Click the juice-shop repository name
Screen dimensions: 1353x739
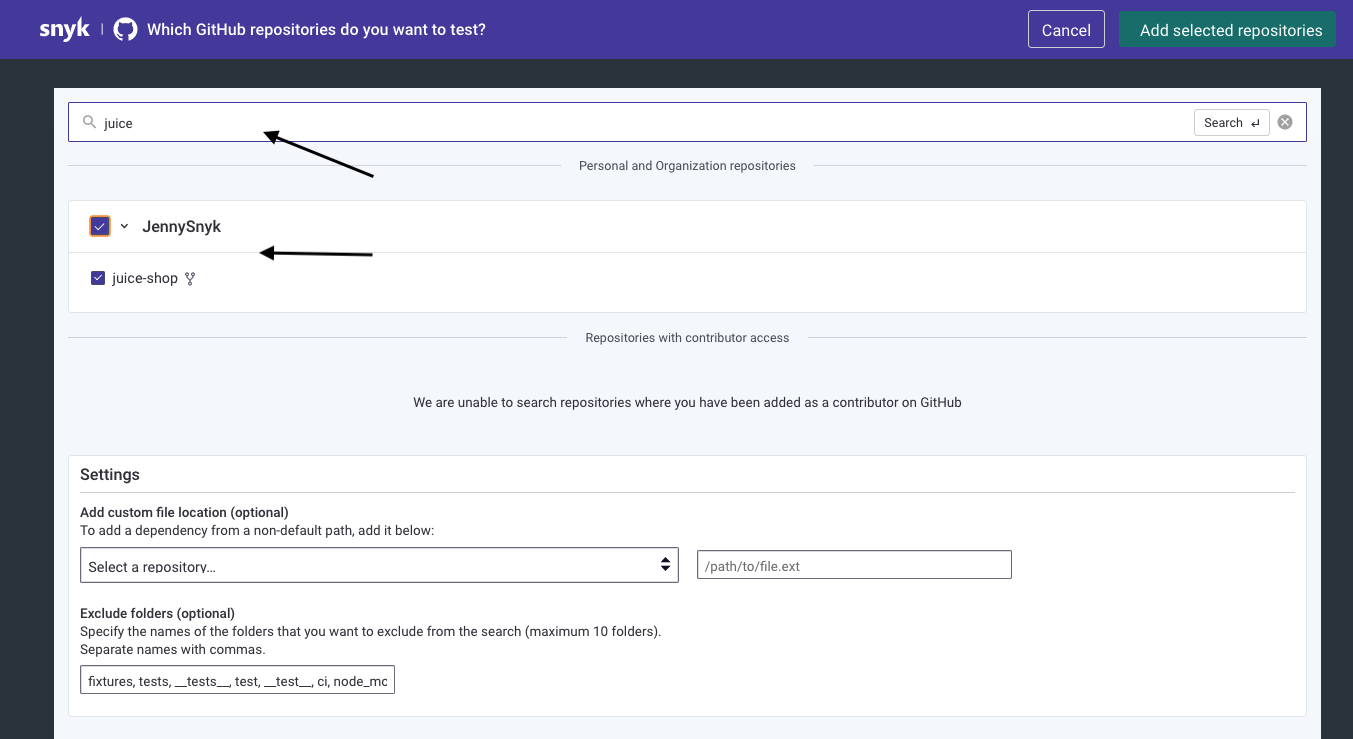coord(145,279)
